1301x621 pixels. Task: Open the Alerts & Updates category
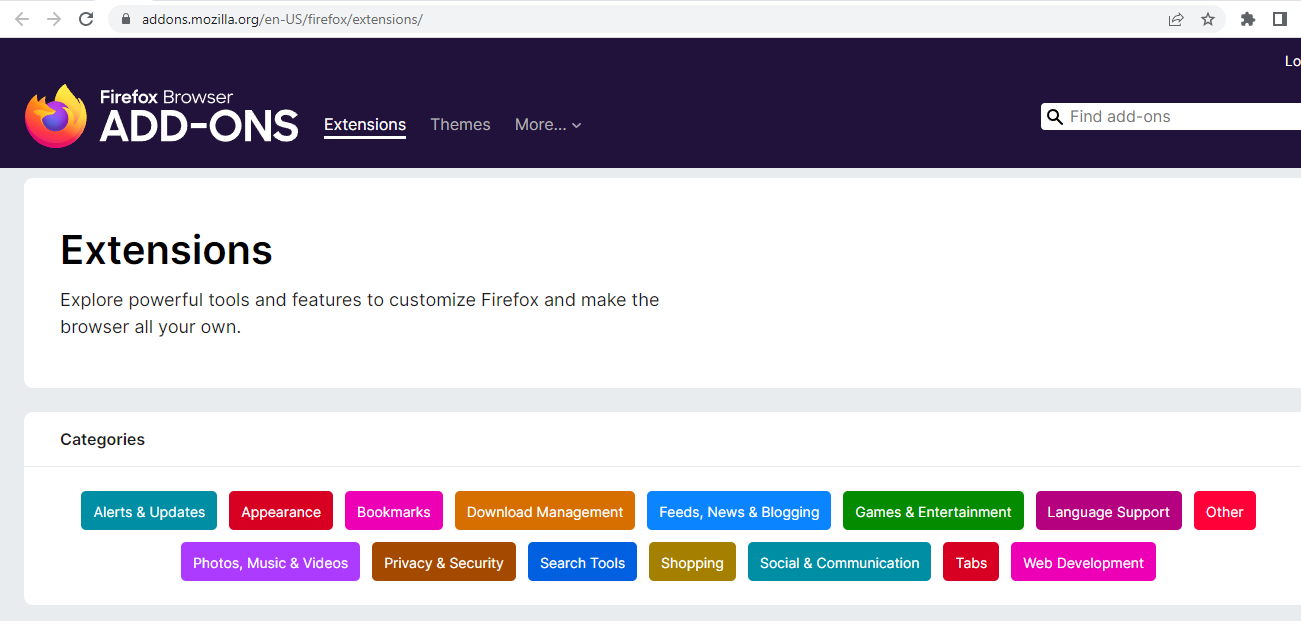pos(149,511)
